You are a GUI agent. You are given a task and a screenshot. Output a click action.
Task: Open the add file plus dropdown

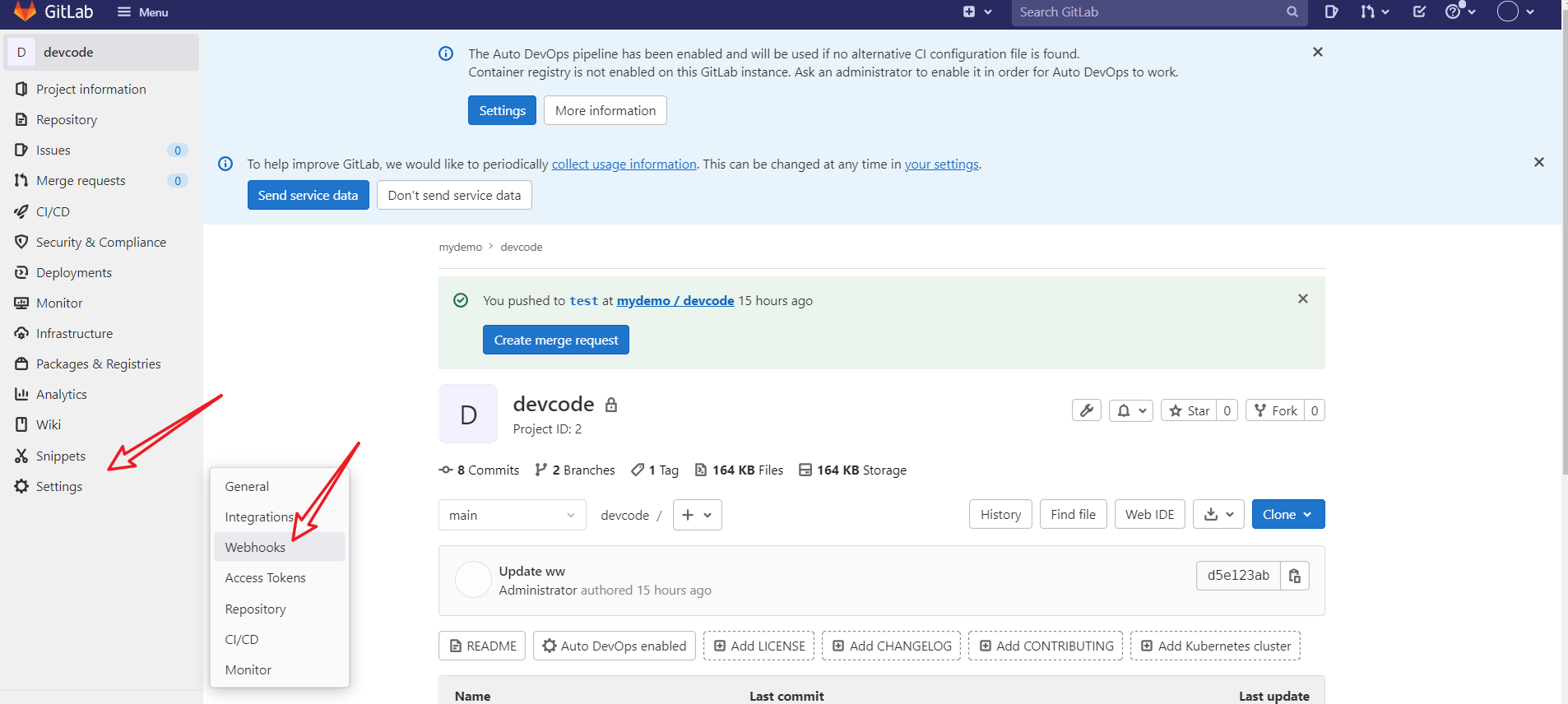(x=698, y=515)
